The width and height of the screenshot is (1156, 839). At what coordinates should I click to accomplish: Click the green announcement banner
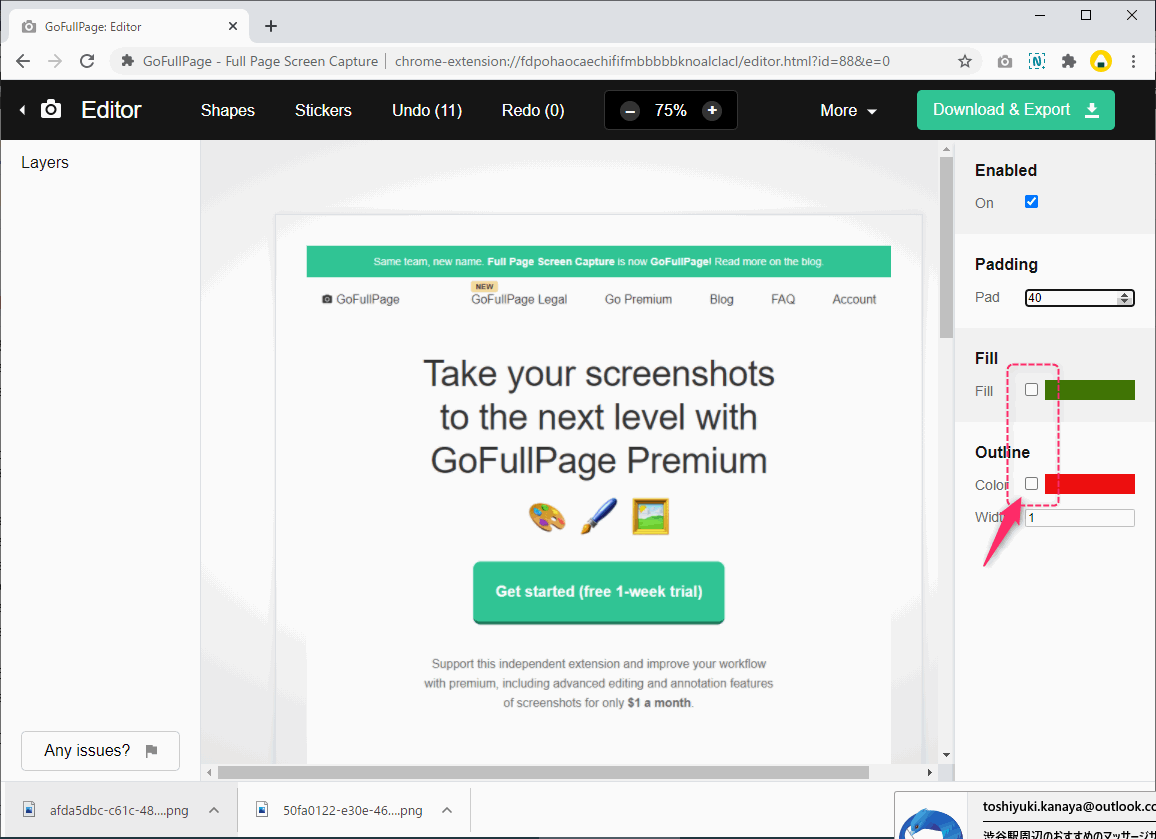[x=599, y=262]
